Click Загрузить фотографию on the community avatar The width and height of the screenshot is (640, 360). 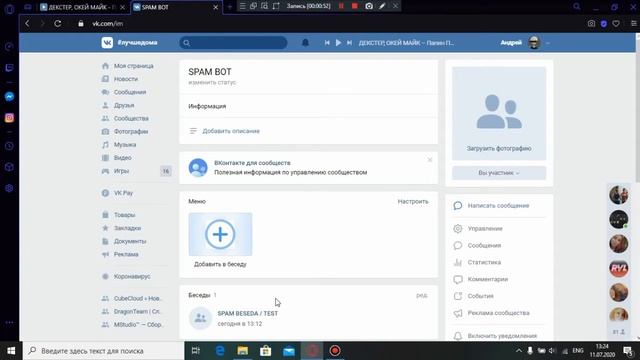pos(499,149)
